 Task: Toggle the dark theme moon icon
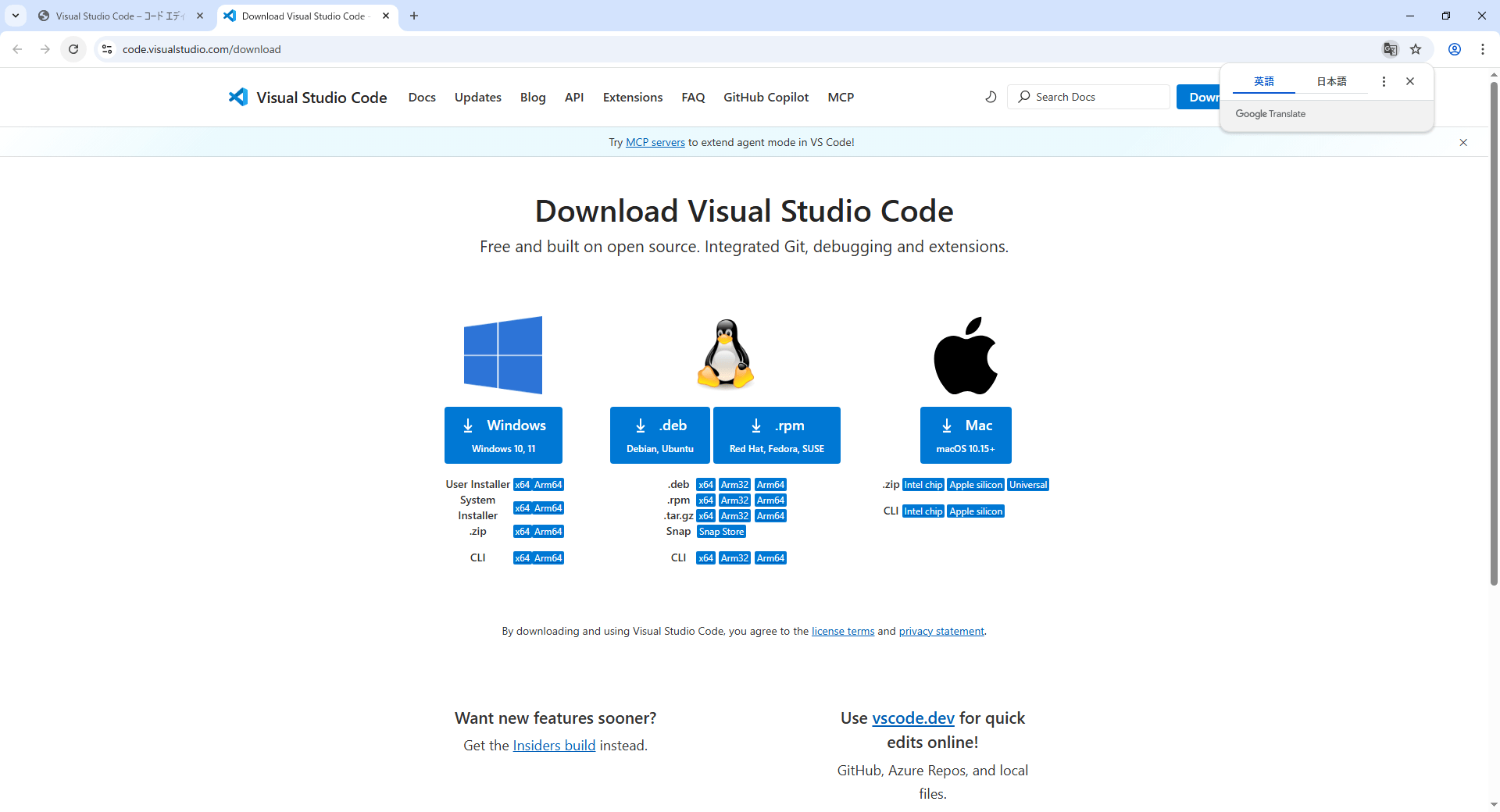pos(991,97)
